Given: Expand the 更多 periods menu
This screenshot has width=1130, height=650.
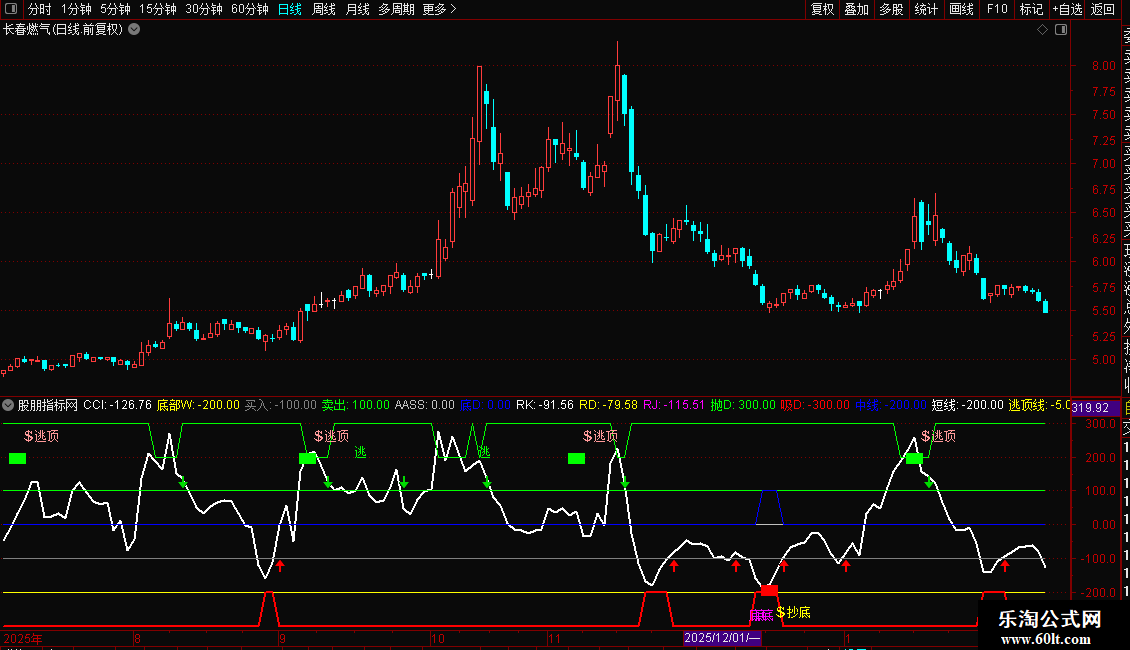Looking at the screenshot, I should click(x=440, y=9).
